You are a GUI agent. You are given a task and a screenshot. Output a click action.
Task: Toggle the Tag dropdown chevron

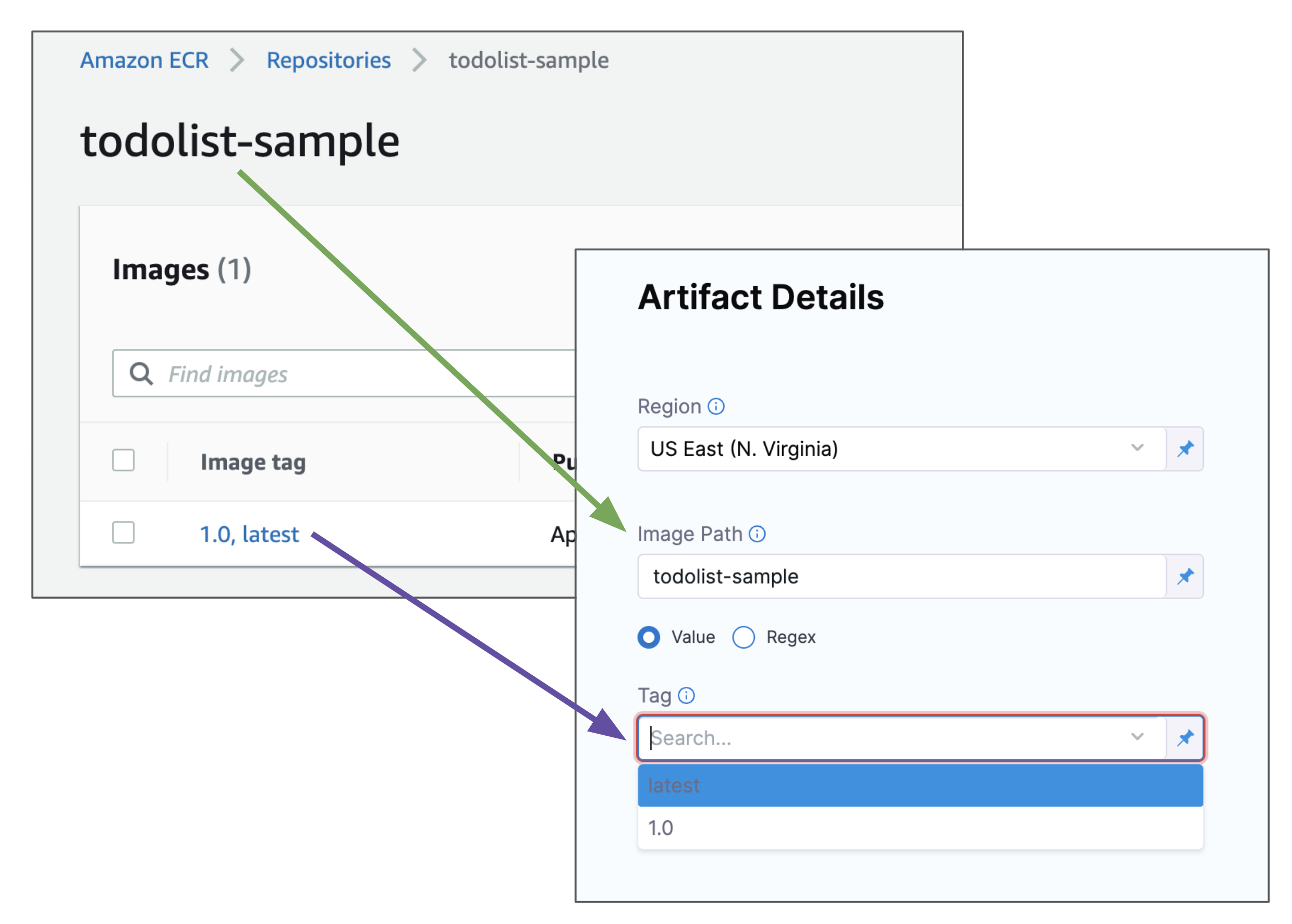tap(1137, 736)
